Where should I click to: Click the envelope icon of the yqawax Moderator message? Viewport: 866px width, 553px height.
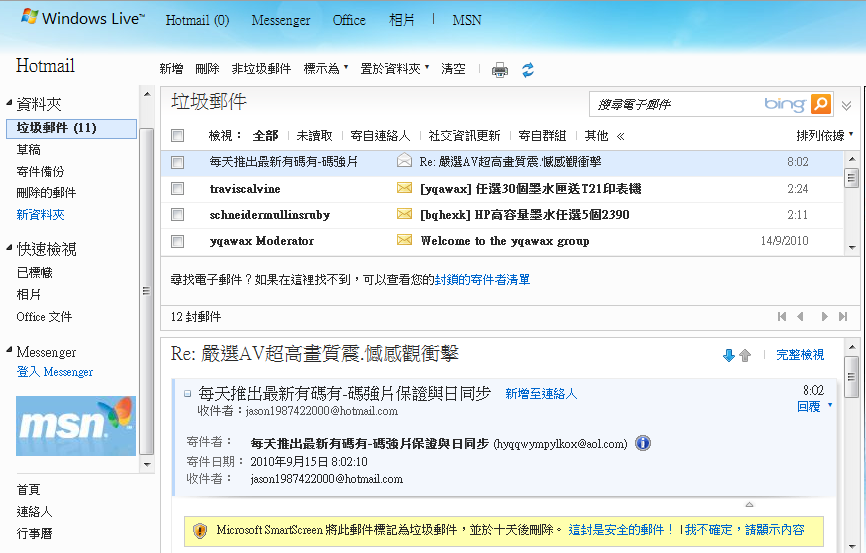click(404, 240)
